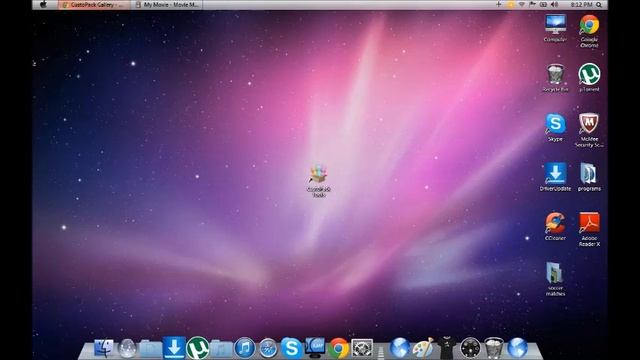The height and width of the screenshot is (360, 640).
Task: Click the crystal ball icon in the dock
Action: point(127,349)
